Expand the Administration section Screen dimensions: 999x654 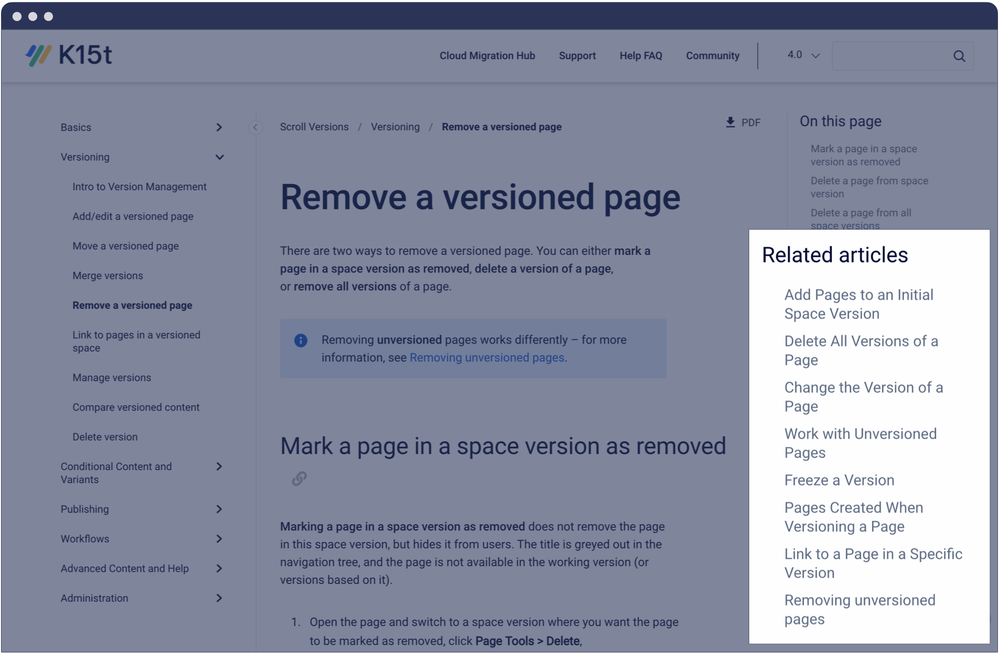click(219, 598)
